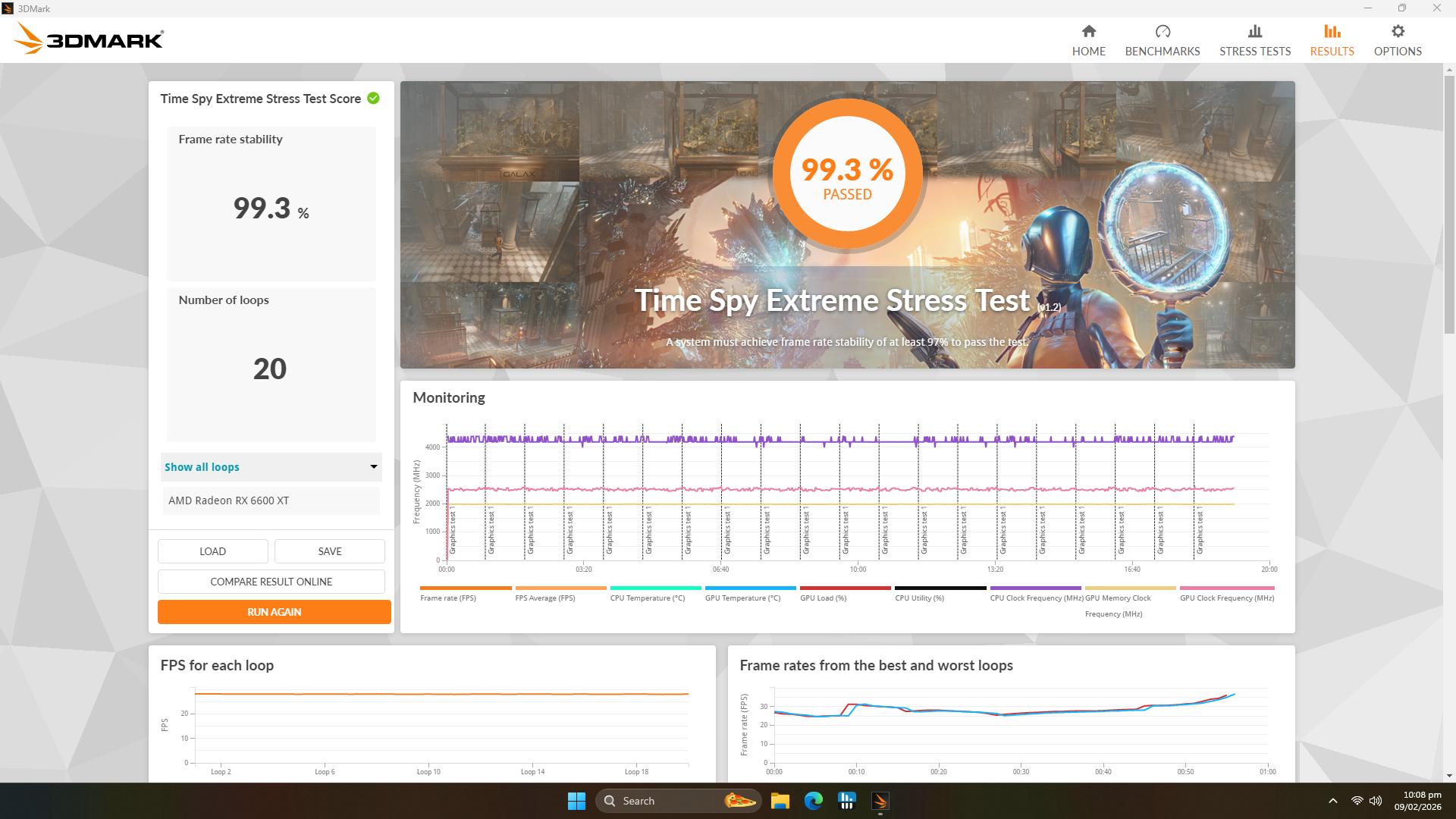The image size is (1456, 819).
Task: Click Monitoring chart heading
Action: [x=449, y=397]
